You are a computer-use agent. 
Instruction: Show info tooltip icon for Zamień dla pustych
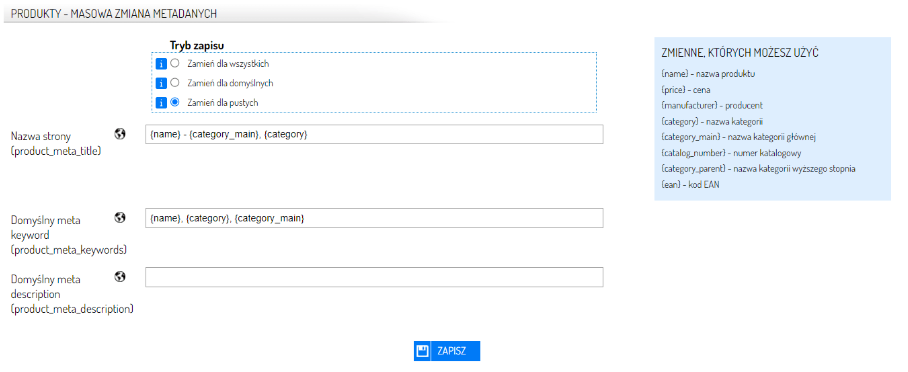162,103
